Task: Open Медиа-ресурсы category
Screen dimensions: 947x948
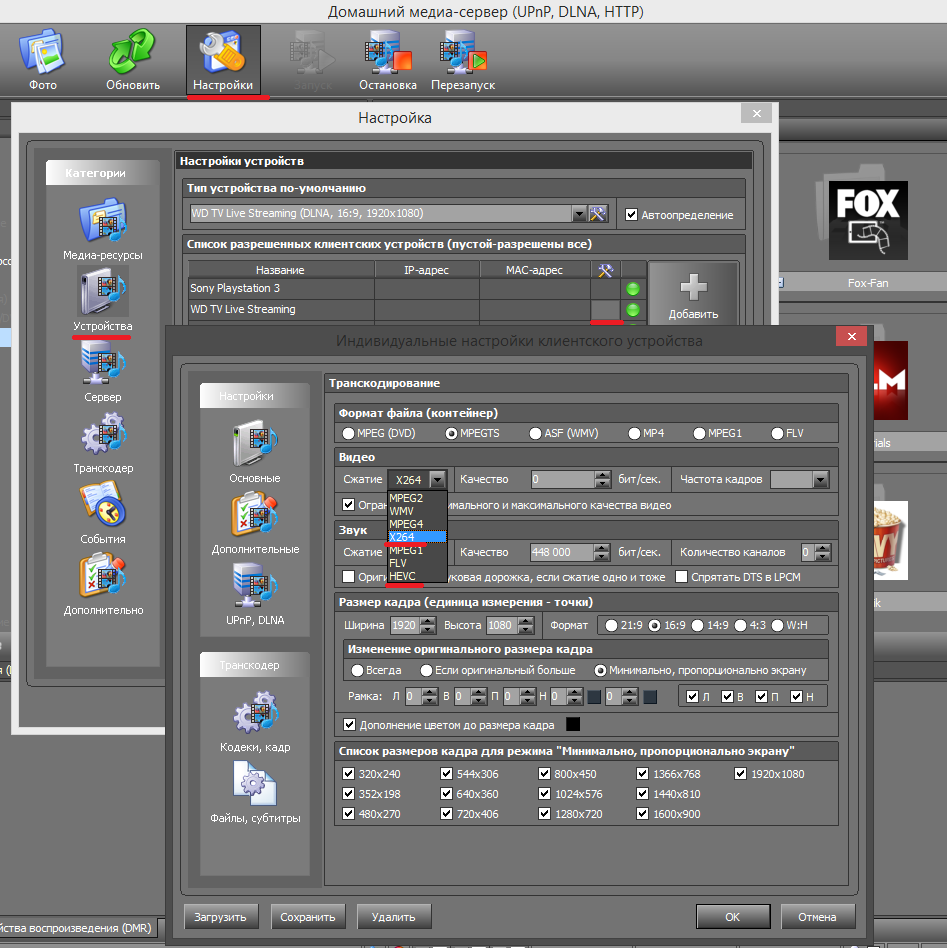Action: click(103, 230)
